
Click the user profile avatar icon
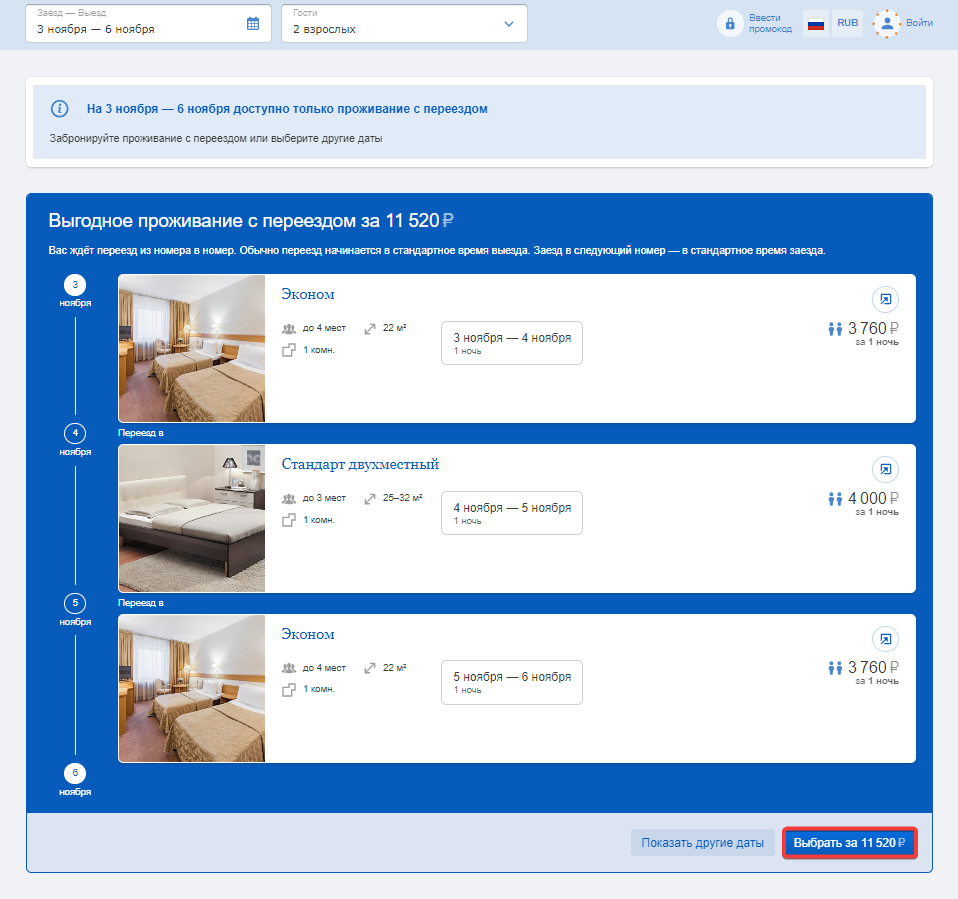tap(887, 24)
